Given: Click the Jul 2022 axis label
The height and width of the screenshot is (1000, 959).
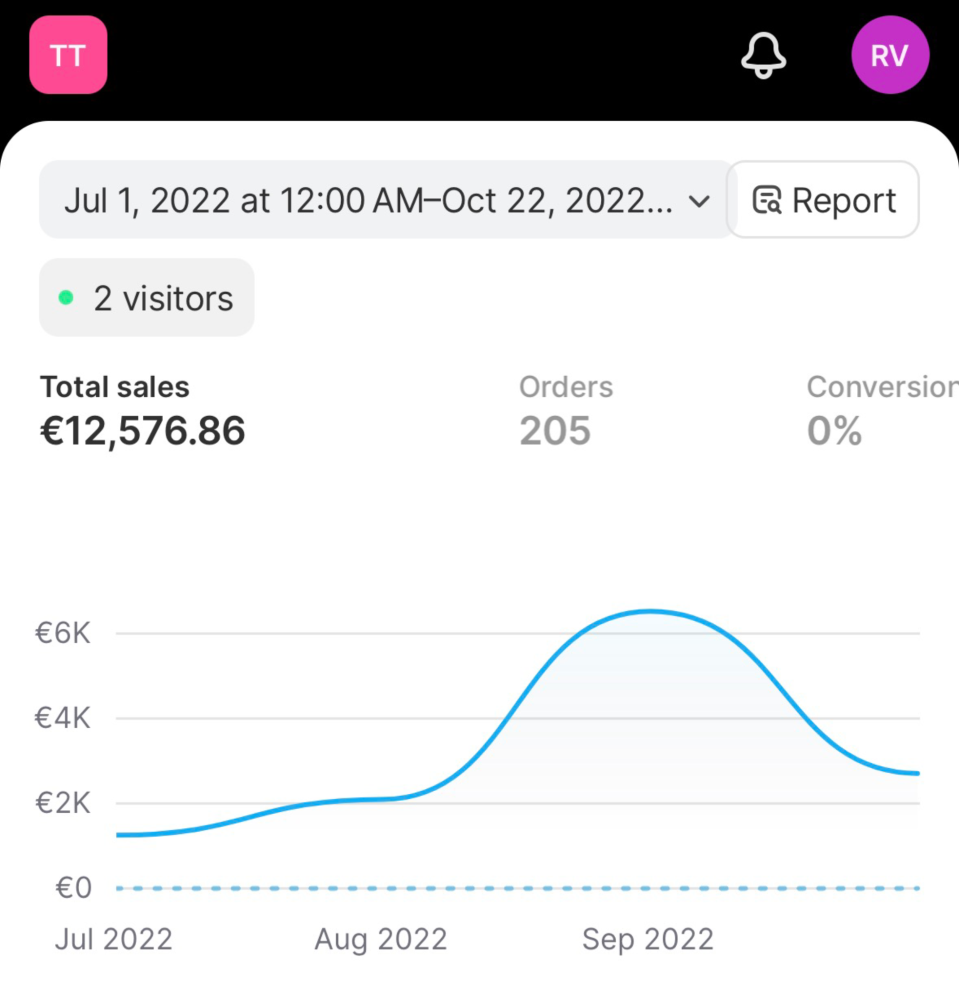Looking at the screenshot, I should point(113,939).
